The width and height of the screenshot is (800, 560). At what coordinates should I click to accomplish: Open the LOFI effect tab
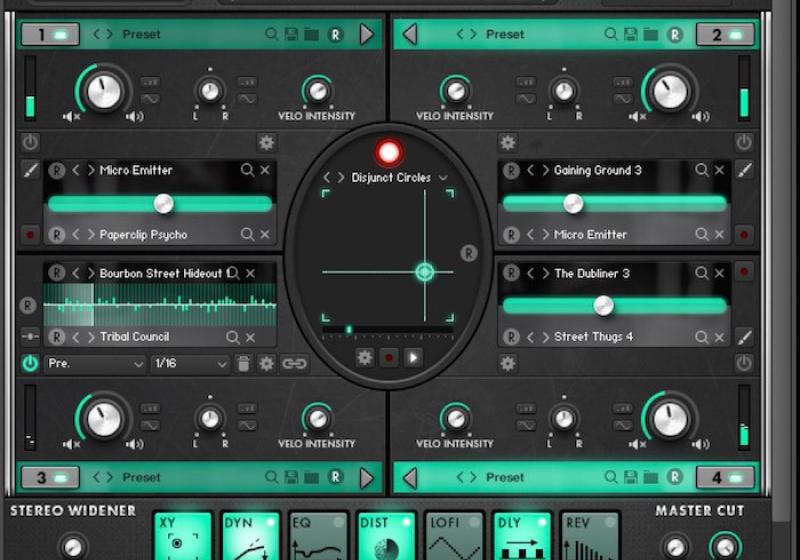[454, 536]
